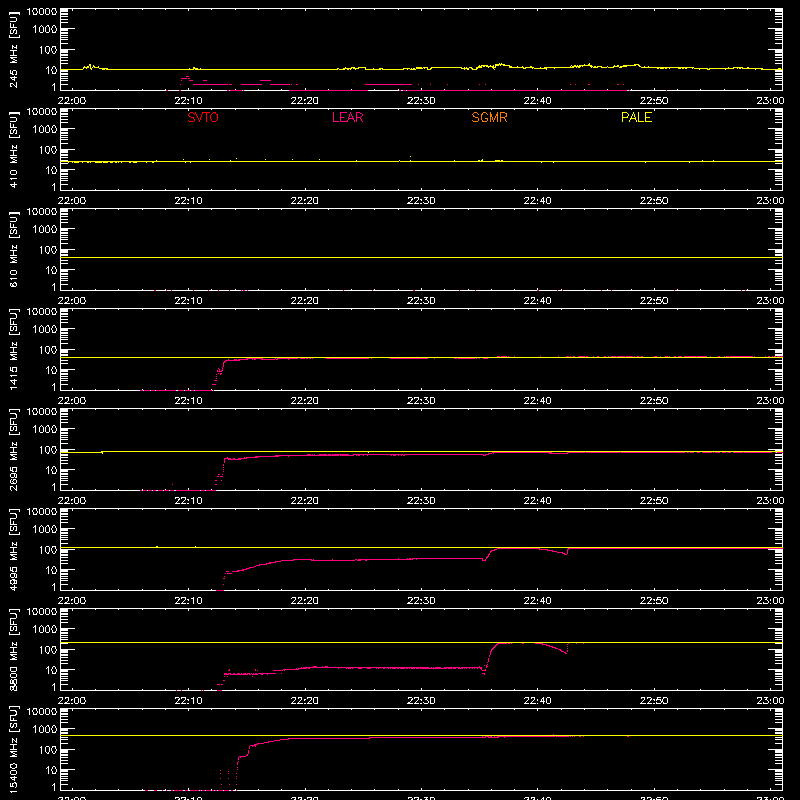This screenshot has height=800, width=800.
Task: Click the 100 tick of 8800 MHz panel
Action: click(48, 650)
